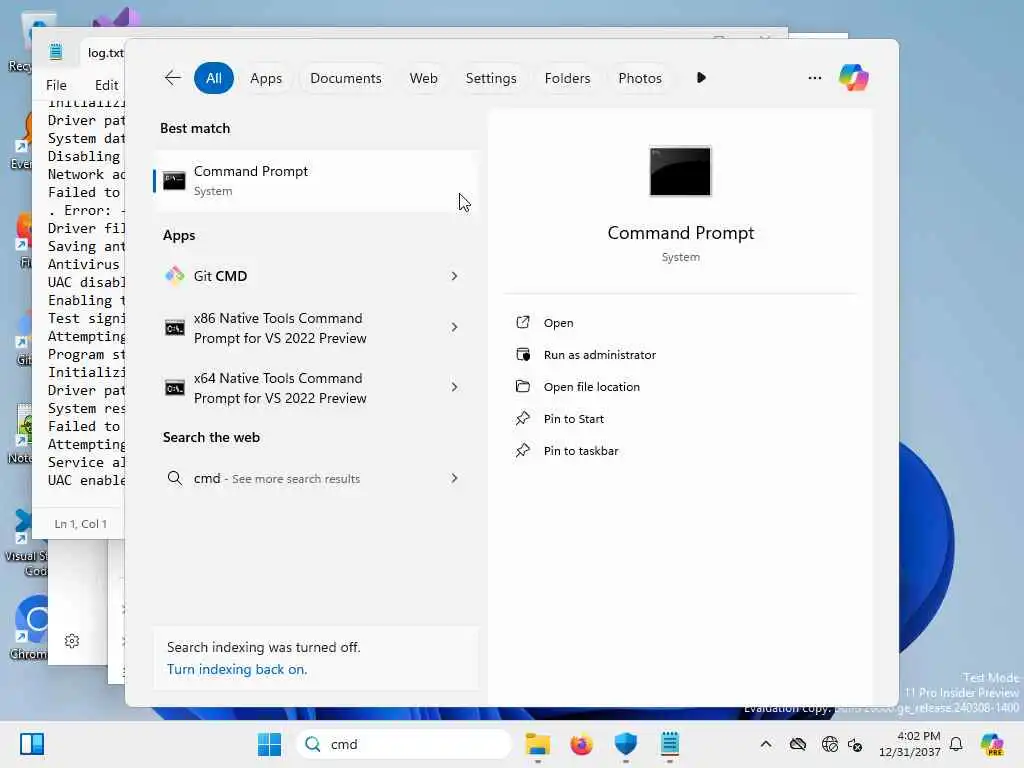Click the Command Prompt icon in best match
1024x768 pixels.
(174, 181)
